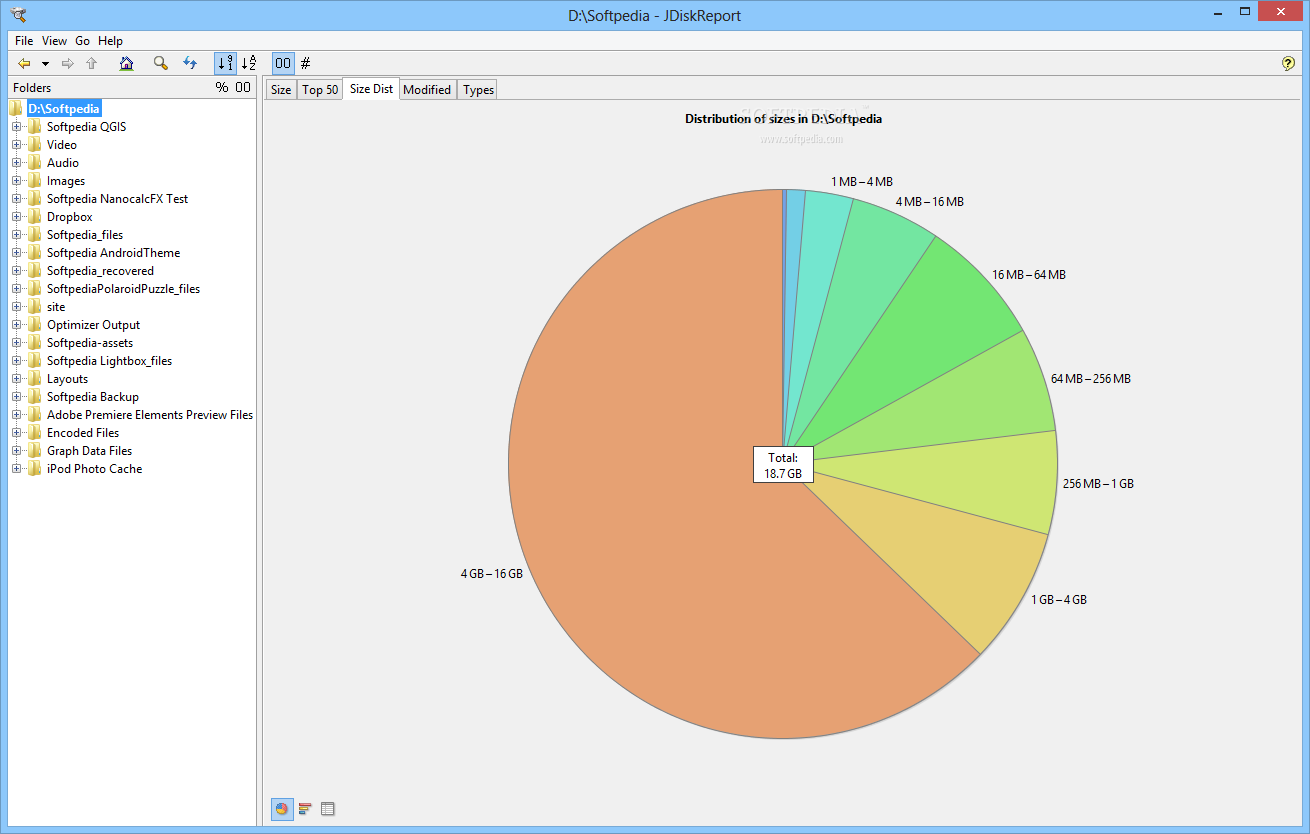Switch to pie chart view
Viewport: 1310px width, 834px height.
coord(282,808)
